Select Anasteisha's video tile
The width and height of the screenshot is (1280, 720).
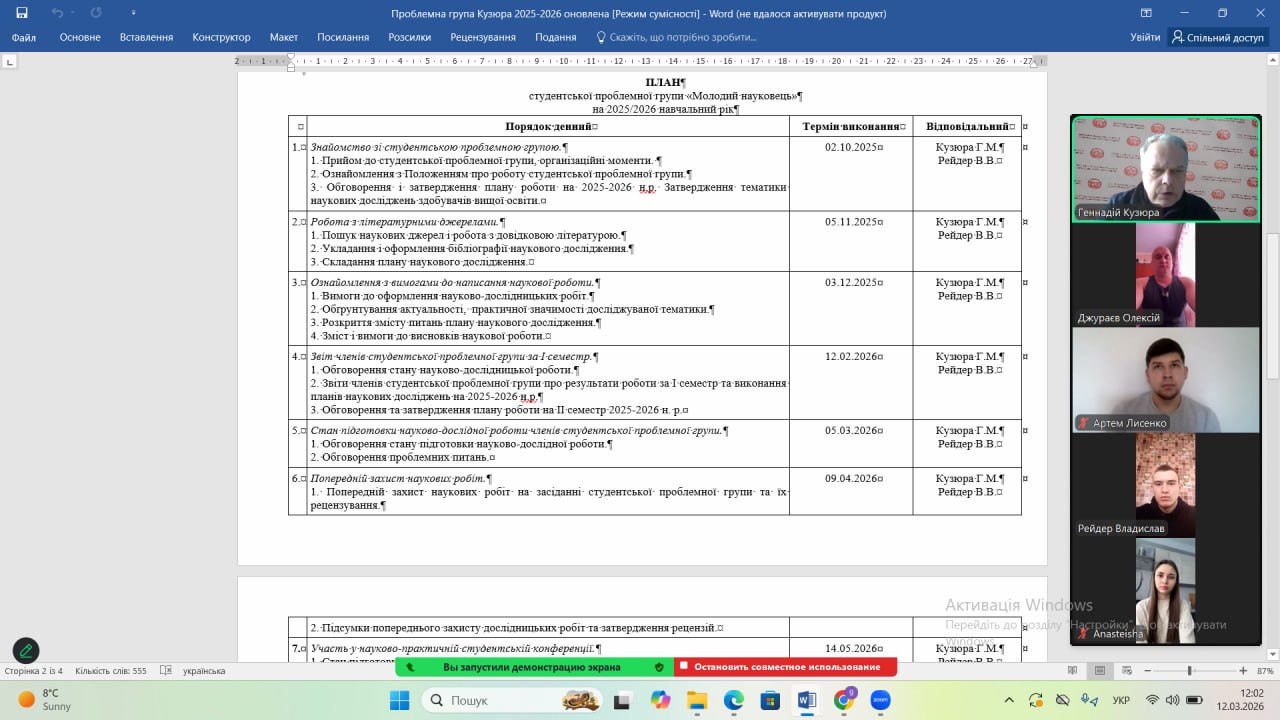[1165, 591]
